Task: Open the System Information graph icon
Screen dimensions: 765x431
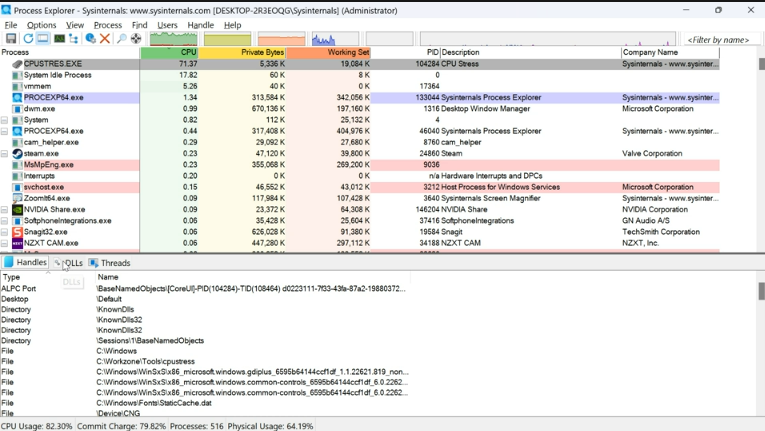Action: (59, 39)
